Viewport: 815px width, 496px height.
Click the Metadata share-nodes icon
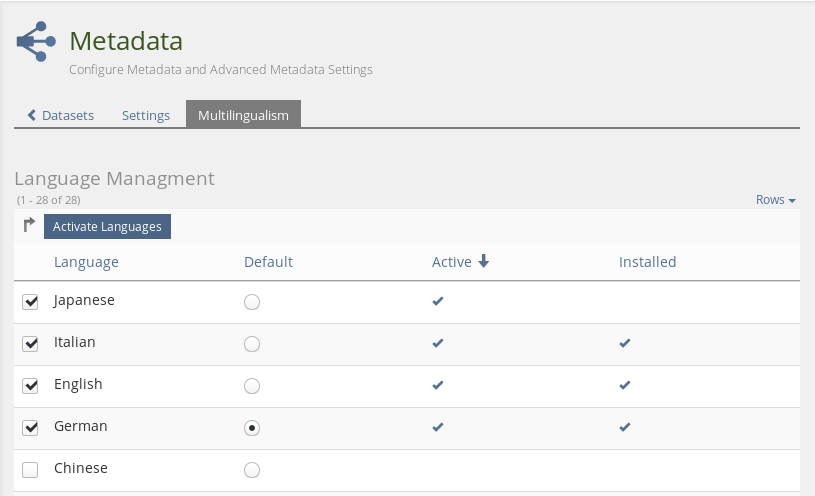36,41
